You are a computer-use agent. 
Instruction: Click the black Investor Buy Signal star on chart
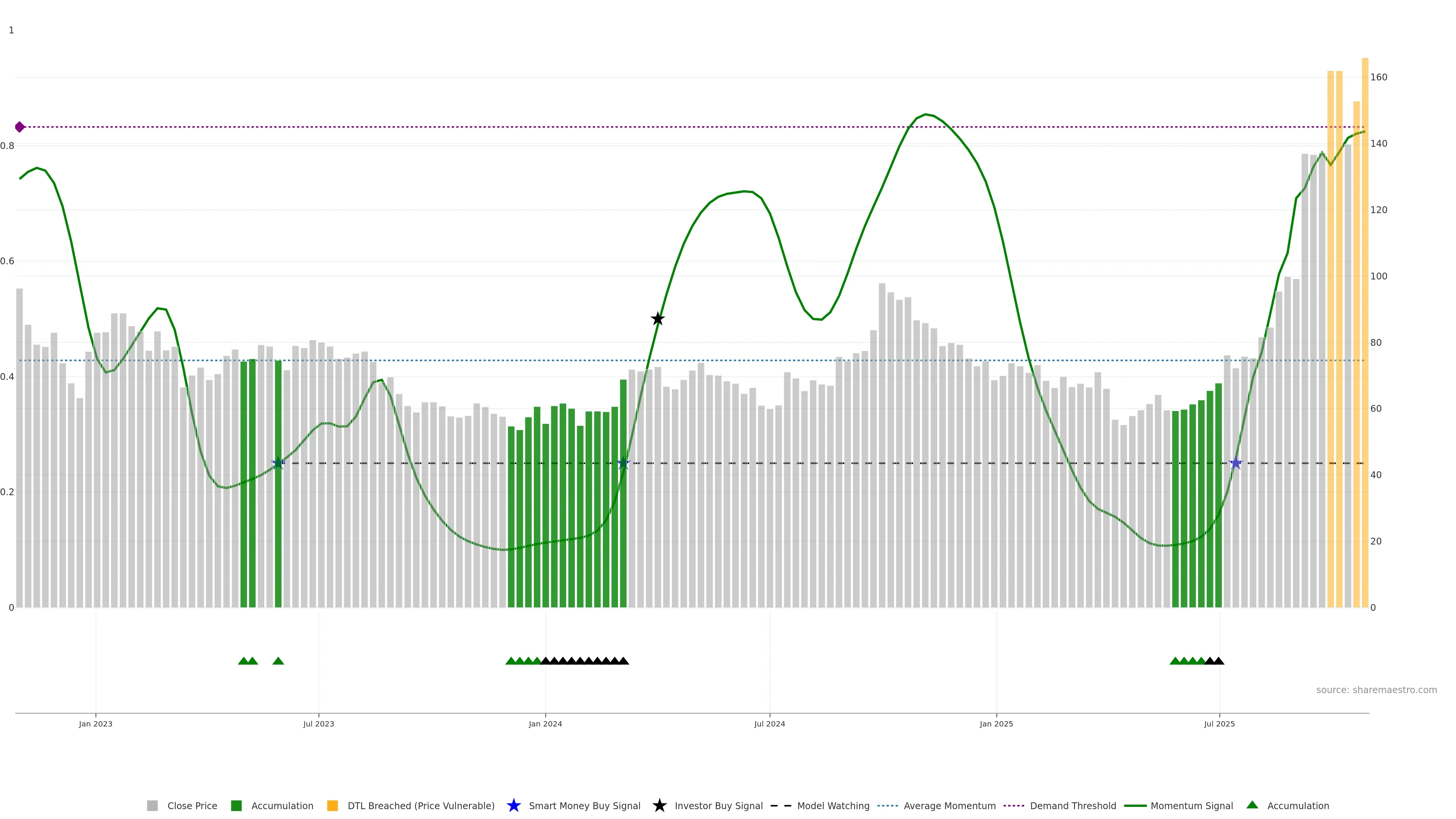pos(657,319)
